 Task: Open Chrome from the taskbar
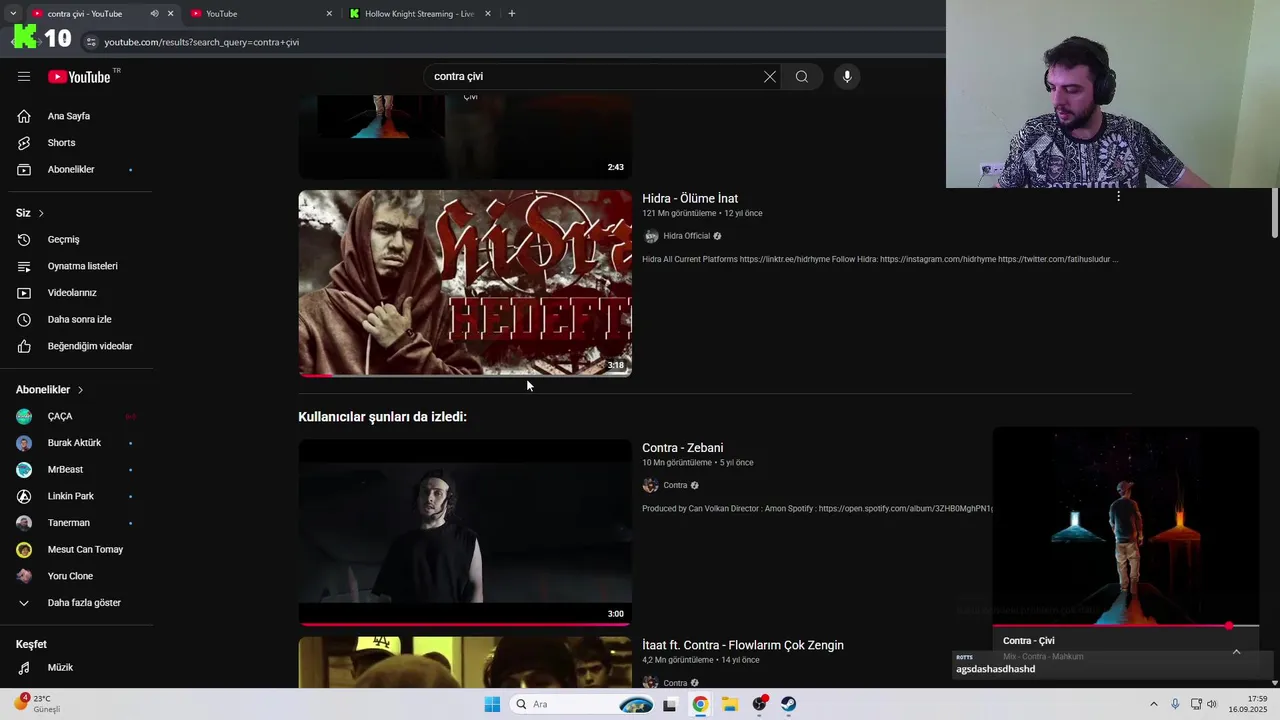coord(700,704)
